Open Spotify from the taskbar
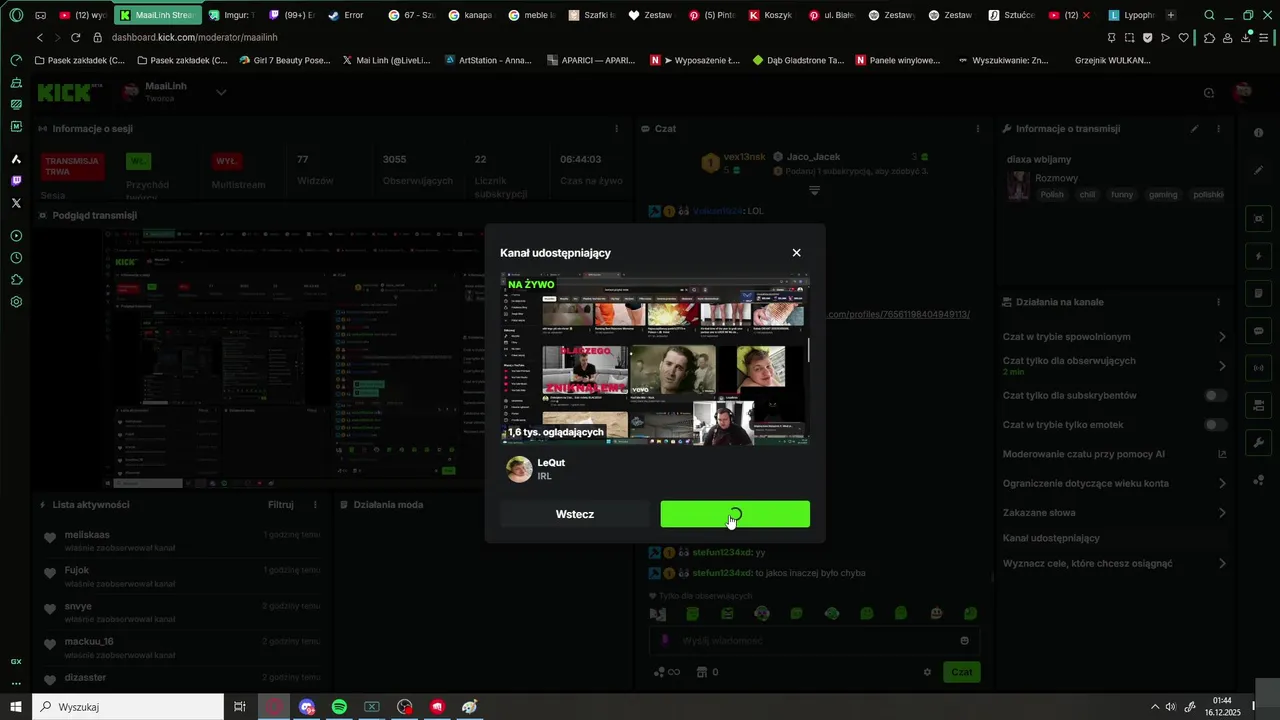Viewport: 1280px width, 720px height. [339, 707]
